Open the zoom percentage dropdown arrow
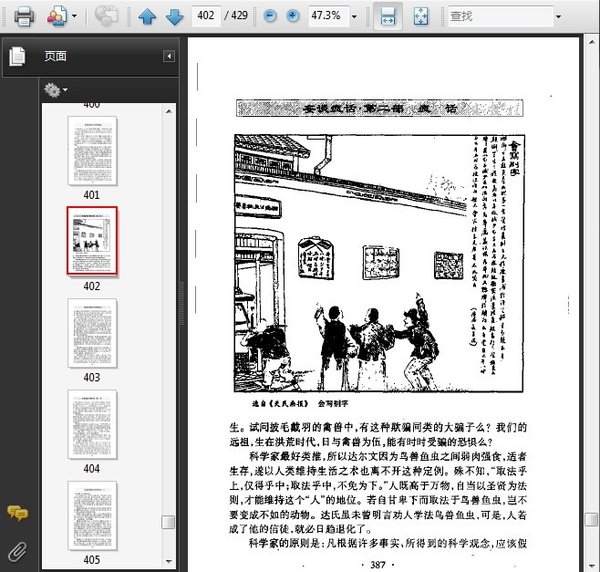The width and height of the screenshot is (600, 572). pos(354,16)
